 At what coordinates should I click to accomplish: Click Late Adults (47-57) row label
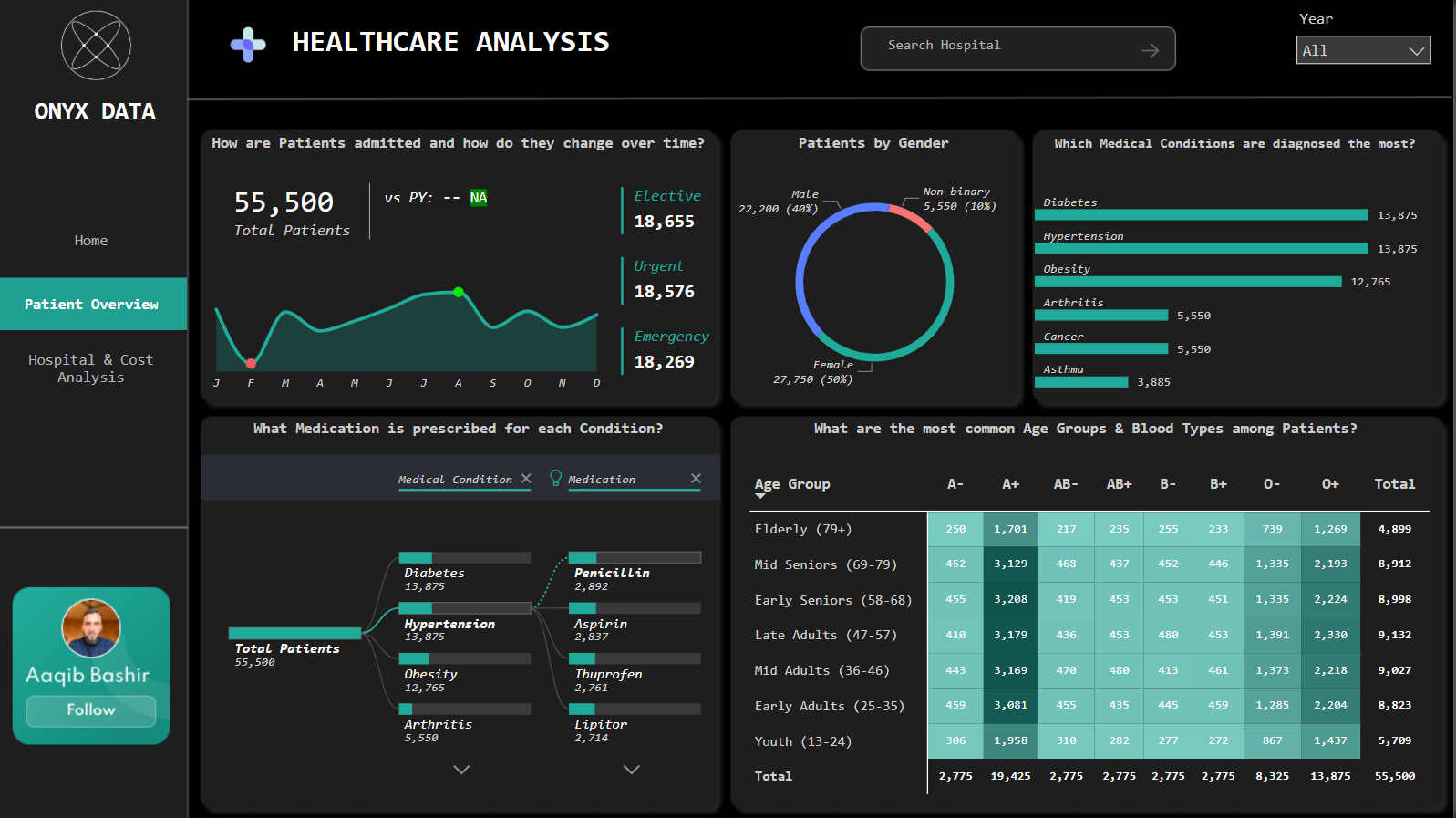point(825,635)
